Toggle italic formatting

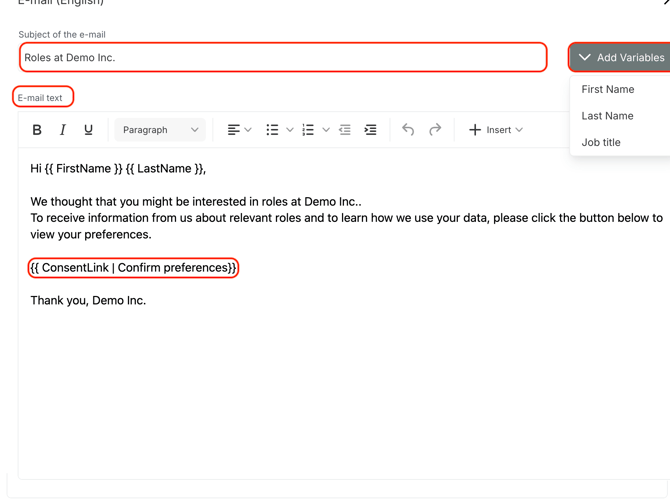63,130
